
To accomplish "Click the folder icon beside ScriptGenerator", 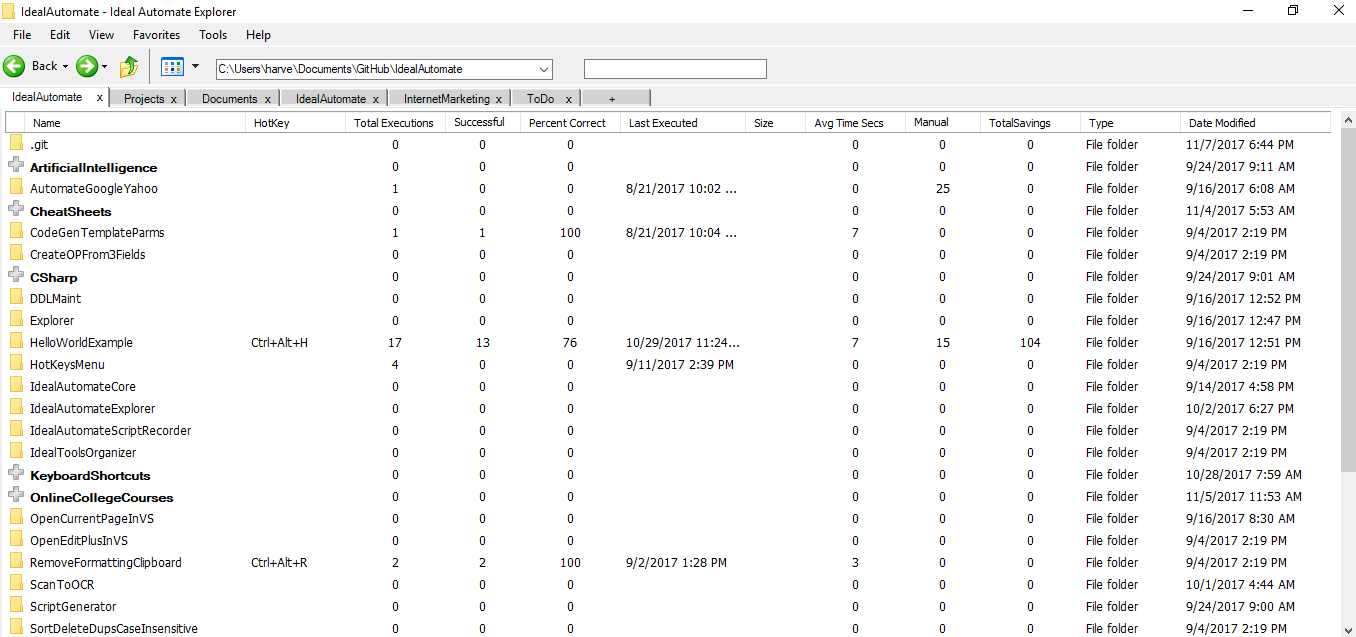I will pos(16,606).
